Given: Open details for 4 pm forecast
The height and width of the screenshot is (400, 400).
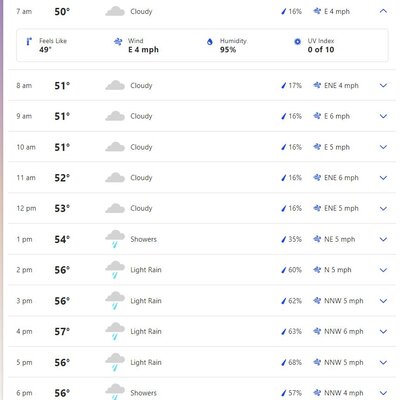Looking at the screenshot, I should 383,332.
